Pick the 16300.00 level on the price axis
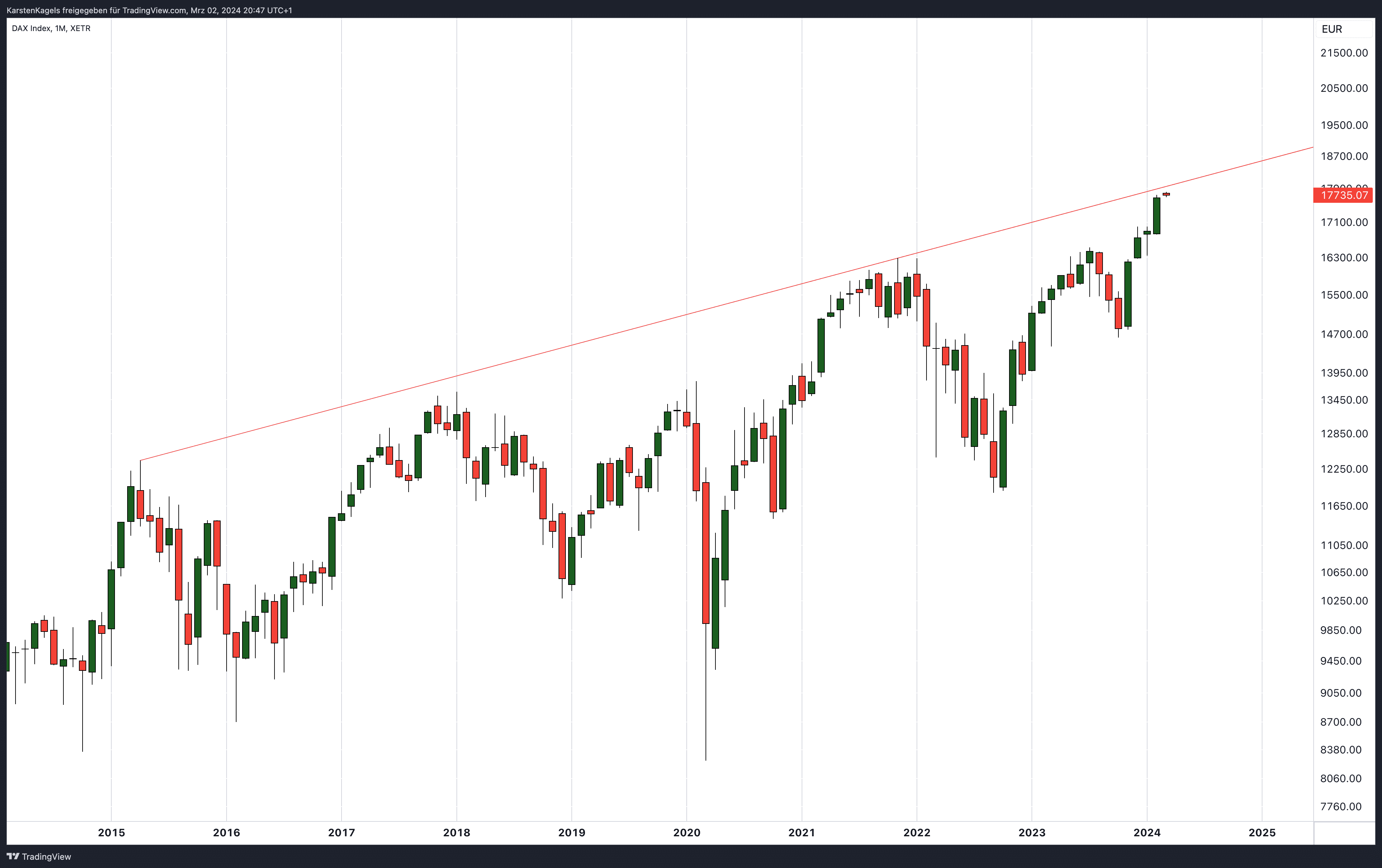1382x868 pixels. click(1344, 258)
